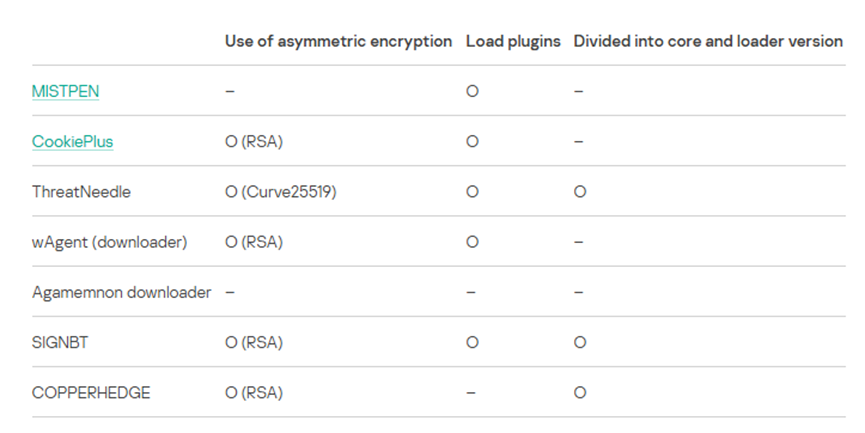Click the O (RSA) cell in COPPERHEDGE row
865x433 pixels.
[x=254, y=392]
